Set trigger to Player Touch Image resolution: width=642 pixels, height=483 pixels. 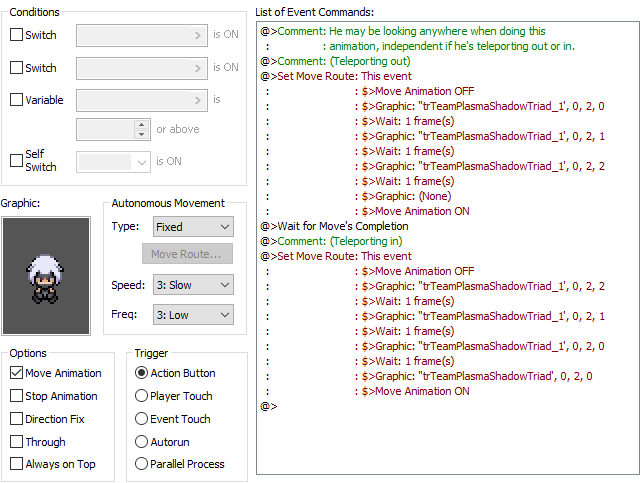click(x=141, y=396)
